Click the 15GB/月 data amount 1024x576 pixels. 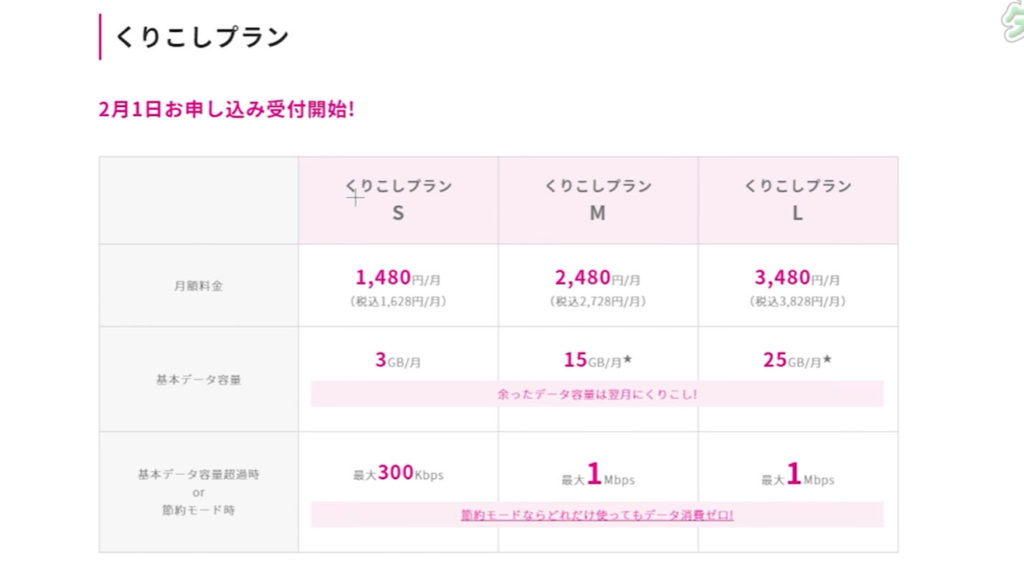click(598, 360)
